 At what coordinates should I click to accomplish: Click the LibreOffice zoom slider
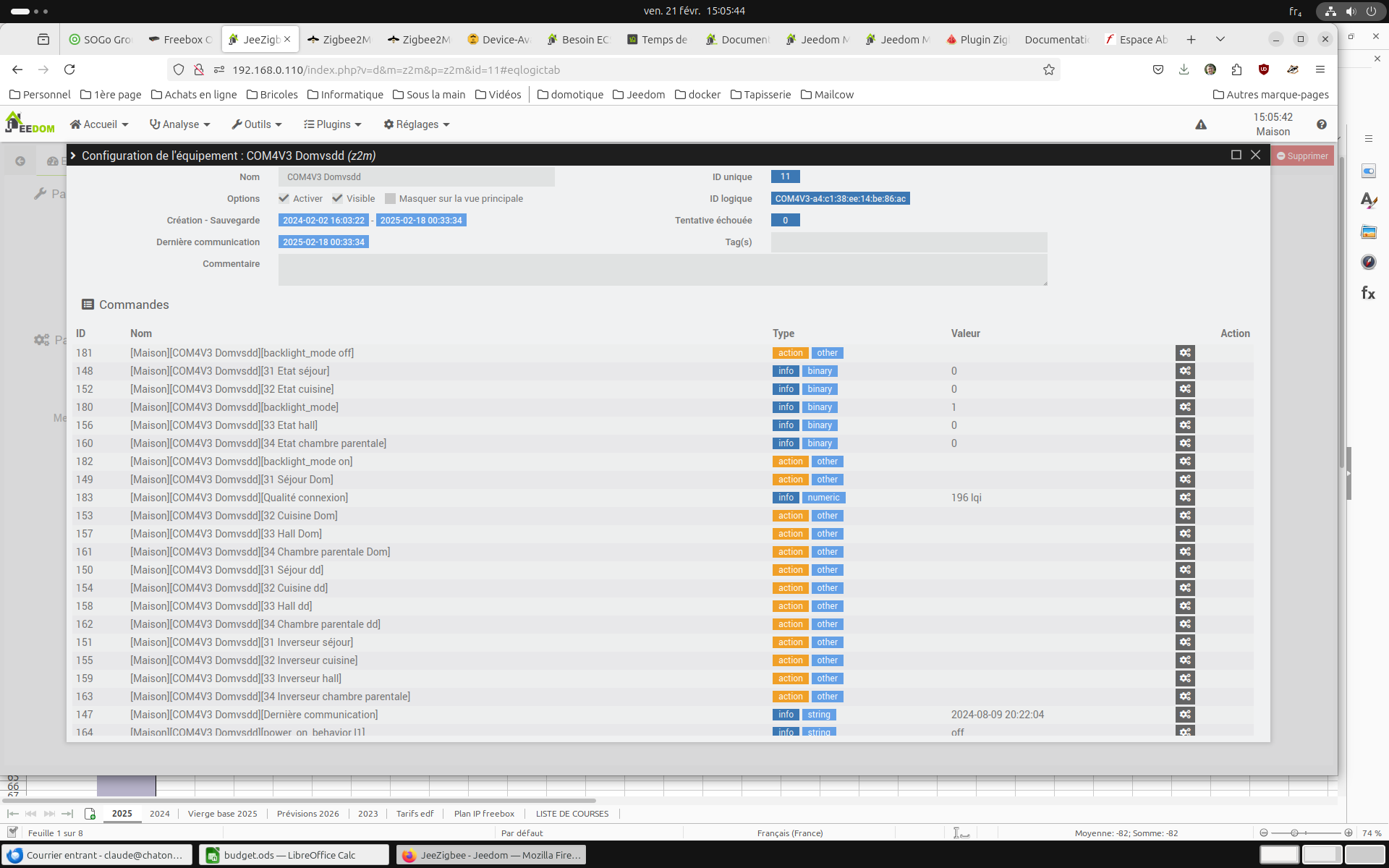click(x=1295, y=833)
